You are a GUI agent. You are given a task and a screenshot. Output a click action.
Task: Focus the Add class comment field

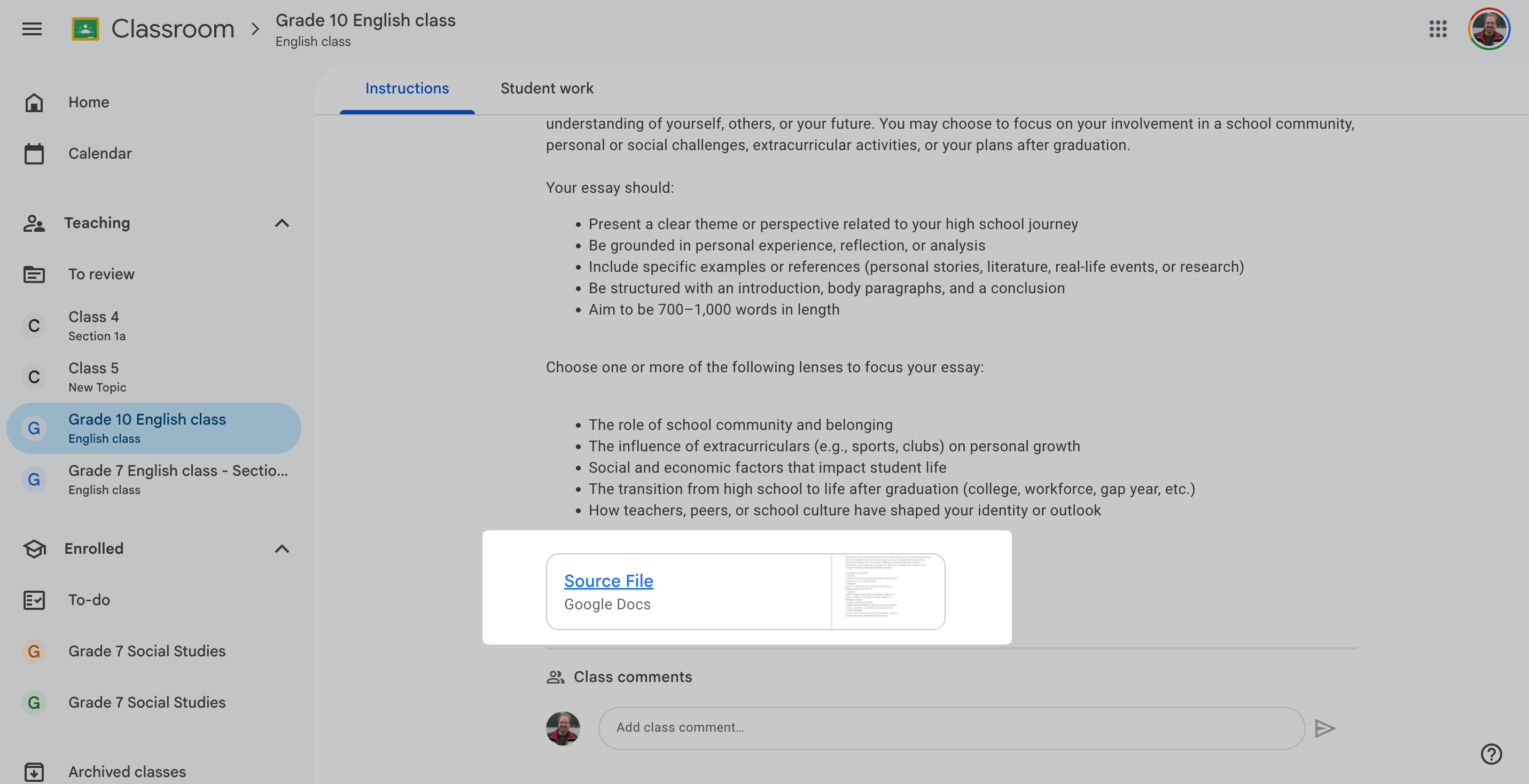pyautogui.click(x=950, y=727)
